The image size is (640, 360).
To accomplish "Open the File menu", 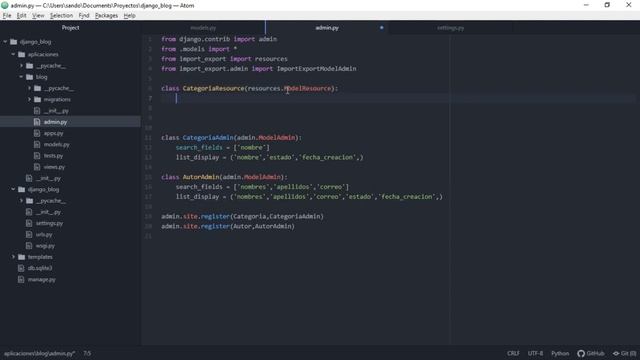I will [7, 16].
